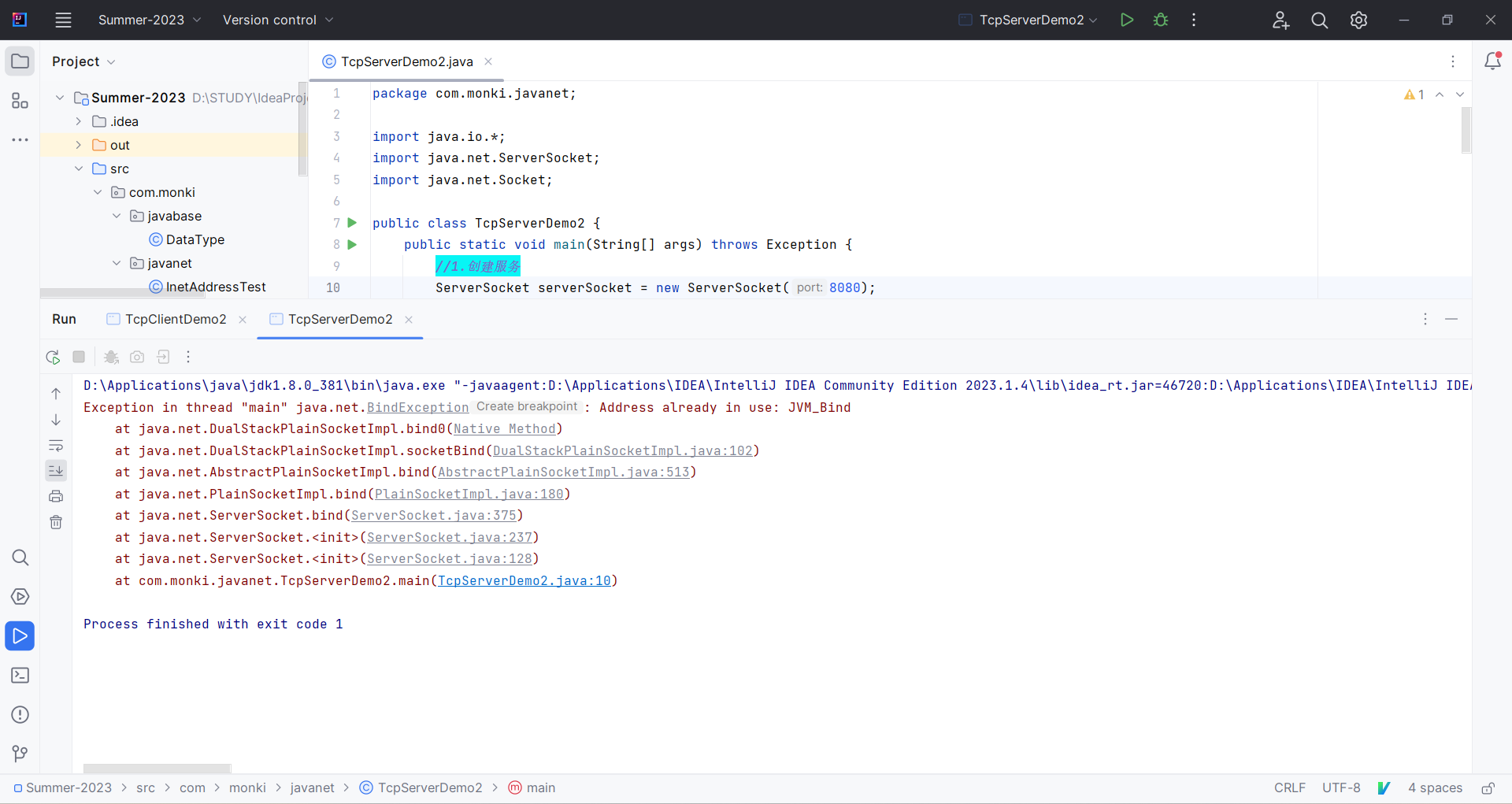The image size is (1512, 804).
Task: Open the Problems tool window
Action: 20,715
